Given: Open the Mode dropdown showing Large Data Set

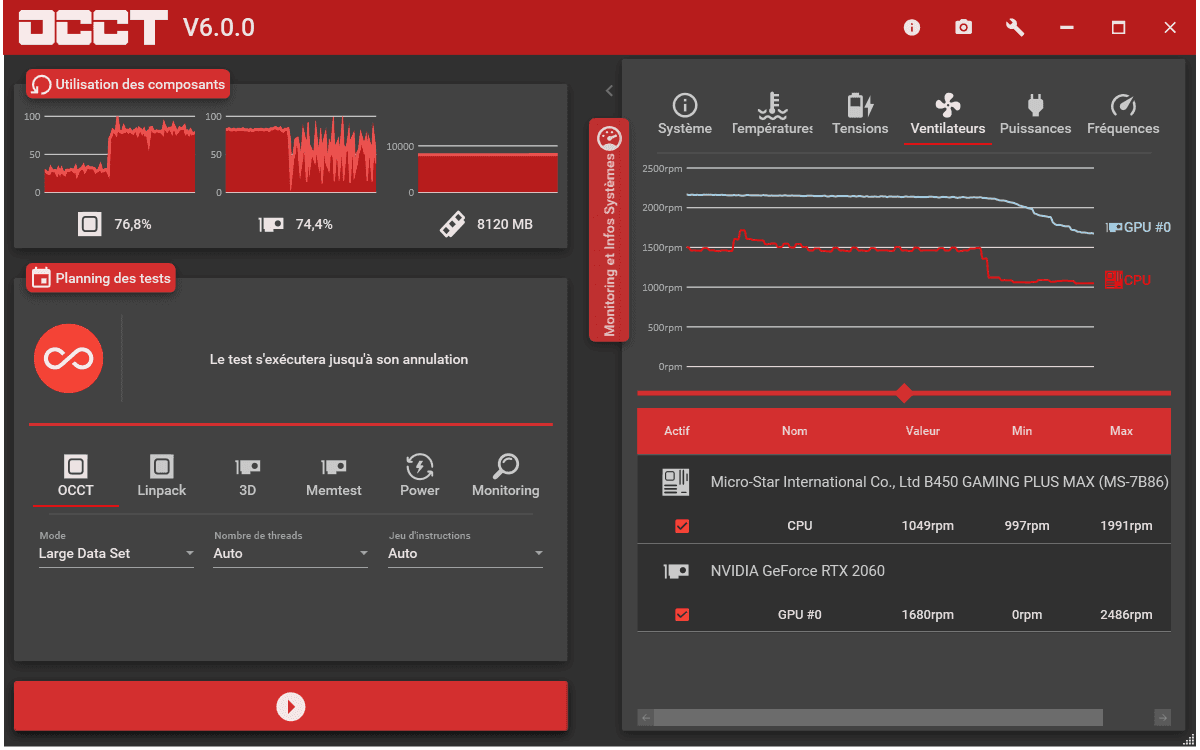Looking at the screenshot, I should click(x=117, y=553).
